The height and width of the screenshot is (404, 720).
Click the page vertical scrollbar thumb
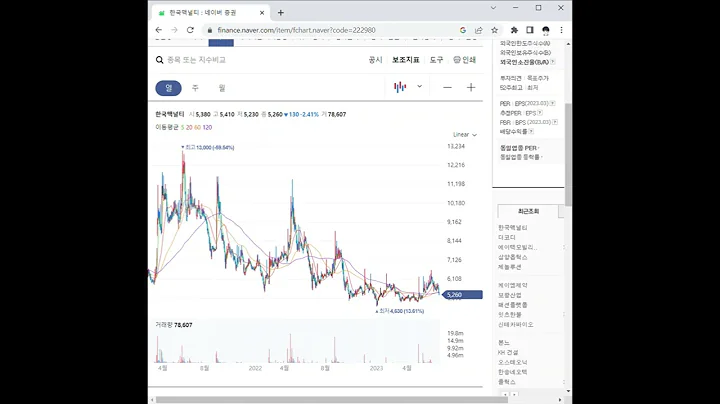(568, 154)
